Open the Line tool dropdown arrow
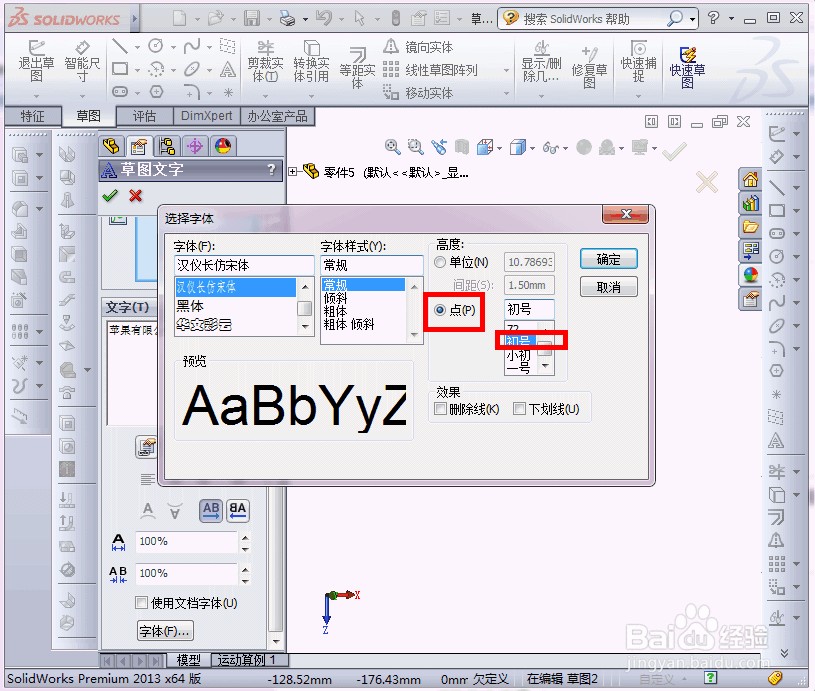The width and height of the screenshot is (815, 691). click(x=137, y=47)
